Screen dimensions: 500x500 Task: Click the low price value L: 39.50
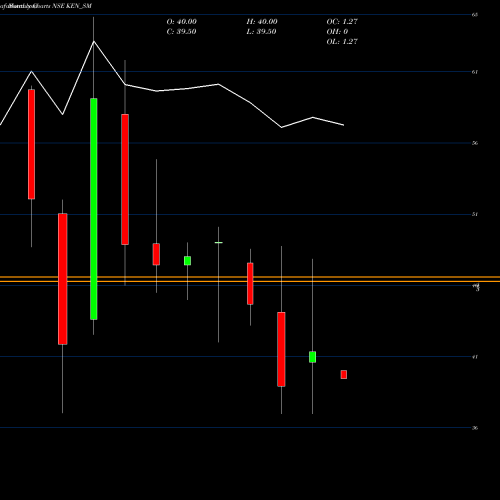262,32
